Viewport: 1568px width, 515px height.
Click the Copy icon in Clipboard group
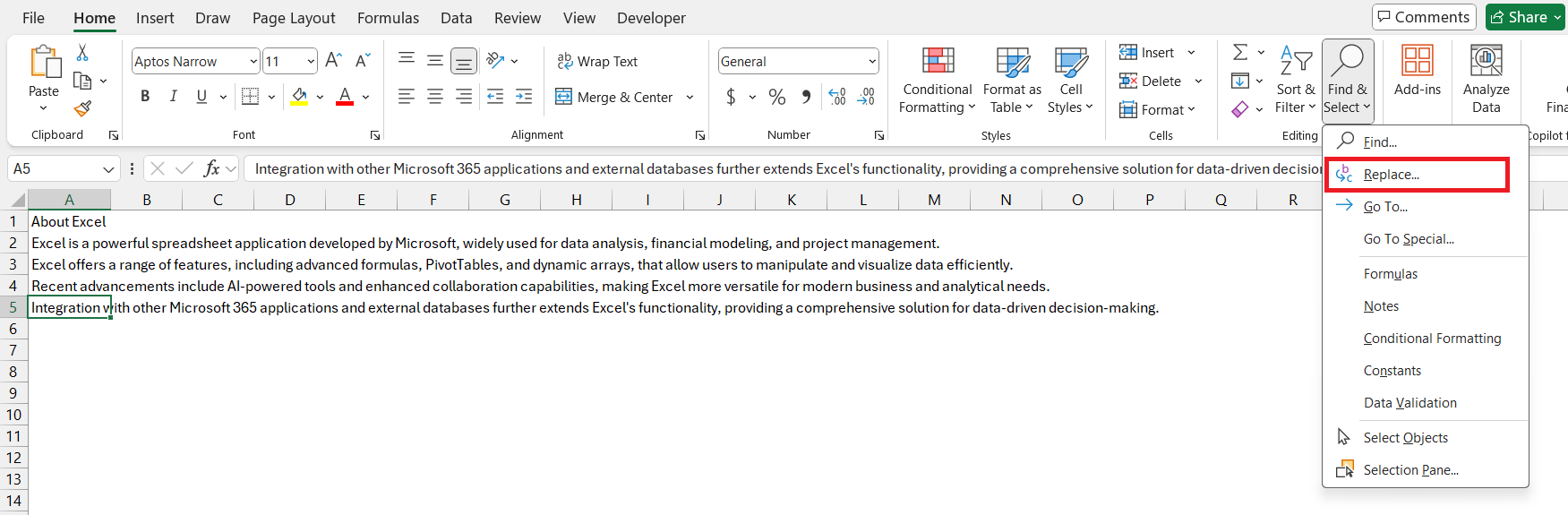point(82,82)
